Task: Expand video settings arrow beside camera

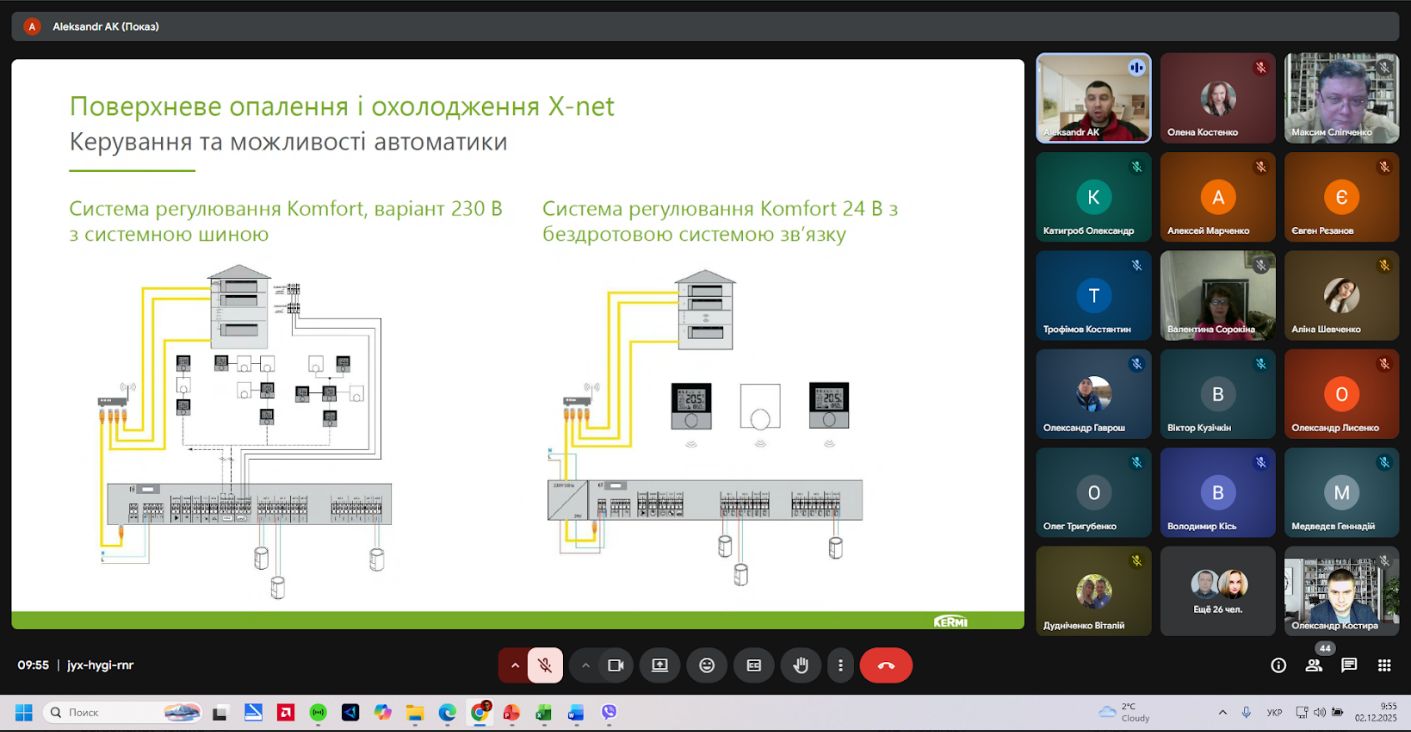Action: [x=586, y=665]
